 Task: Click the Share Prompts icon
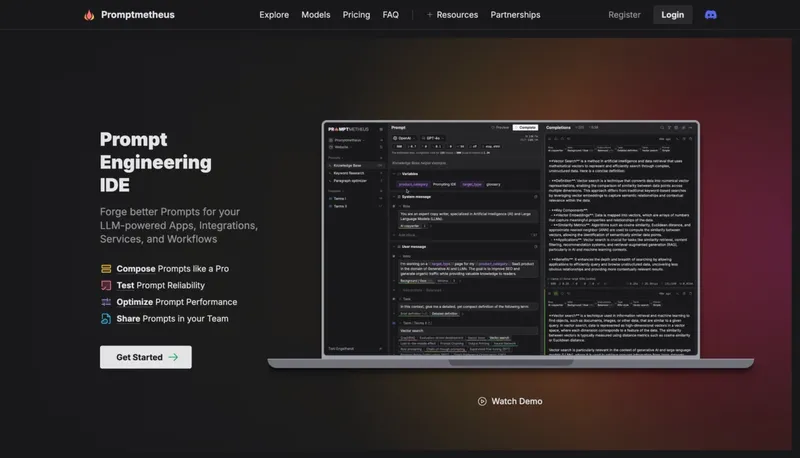pyautogui.click(x=106, y=319)
